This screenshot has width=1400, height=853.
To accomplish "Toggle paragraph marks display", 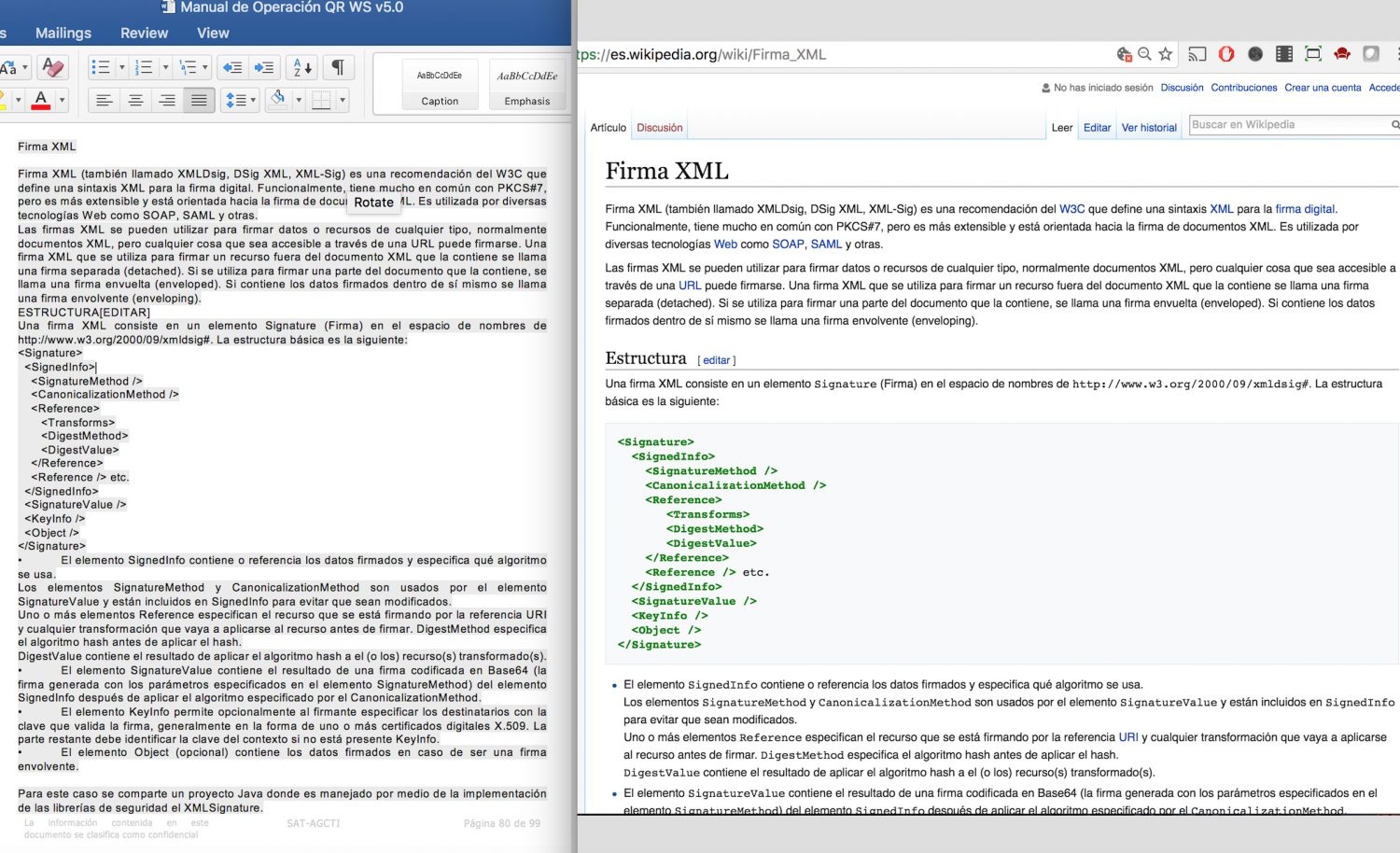I will click(338, 67).
